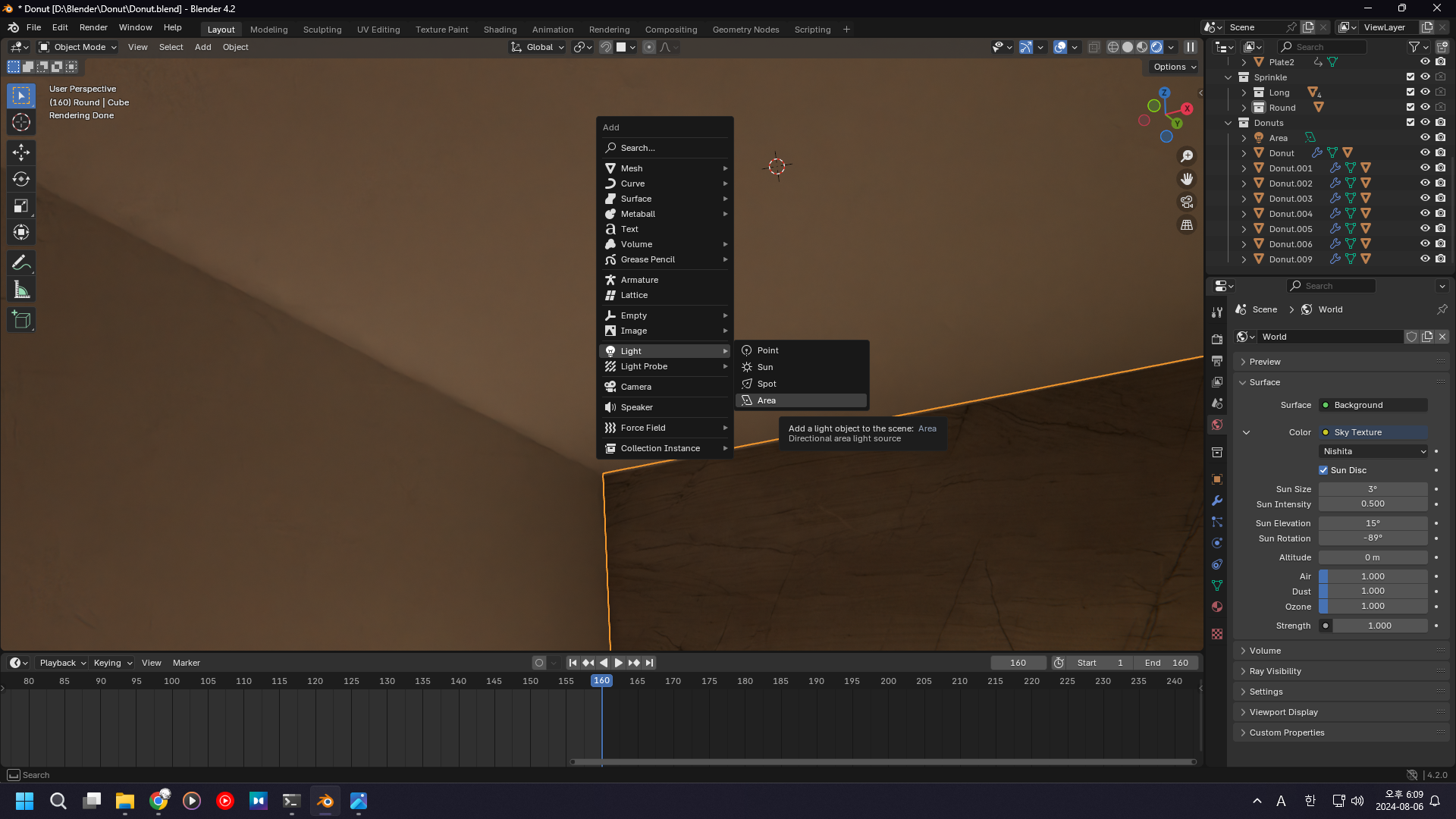
Task: Adjust the Dust slider
Action: (1373, 591)
